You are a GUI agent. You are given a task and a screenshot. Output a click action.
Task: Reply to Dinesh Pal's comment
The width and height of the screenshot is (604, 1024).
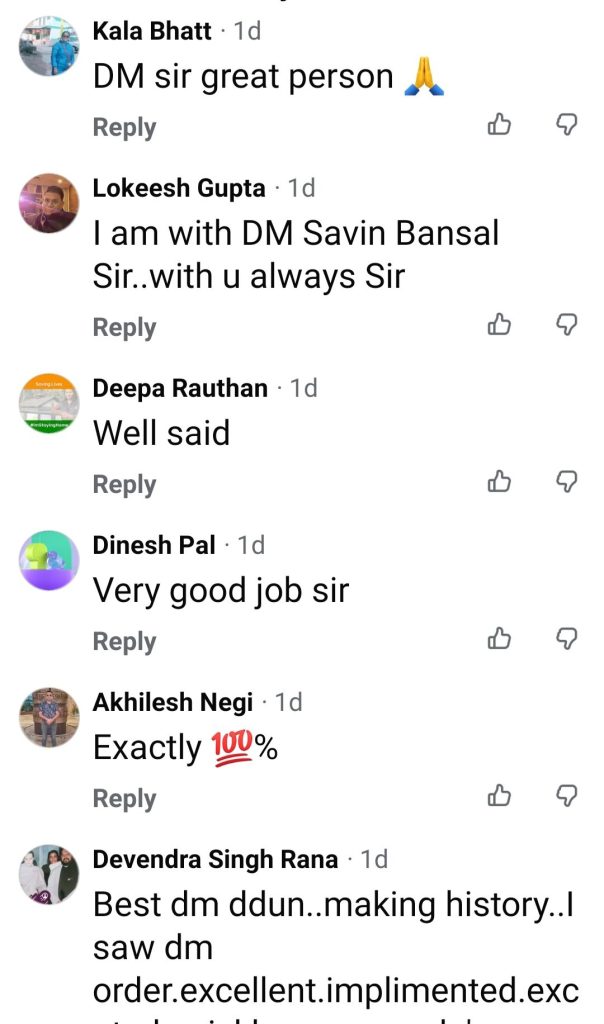(x=125, y=641)
